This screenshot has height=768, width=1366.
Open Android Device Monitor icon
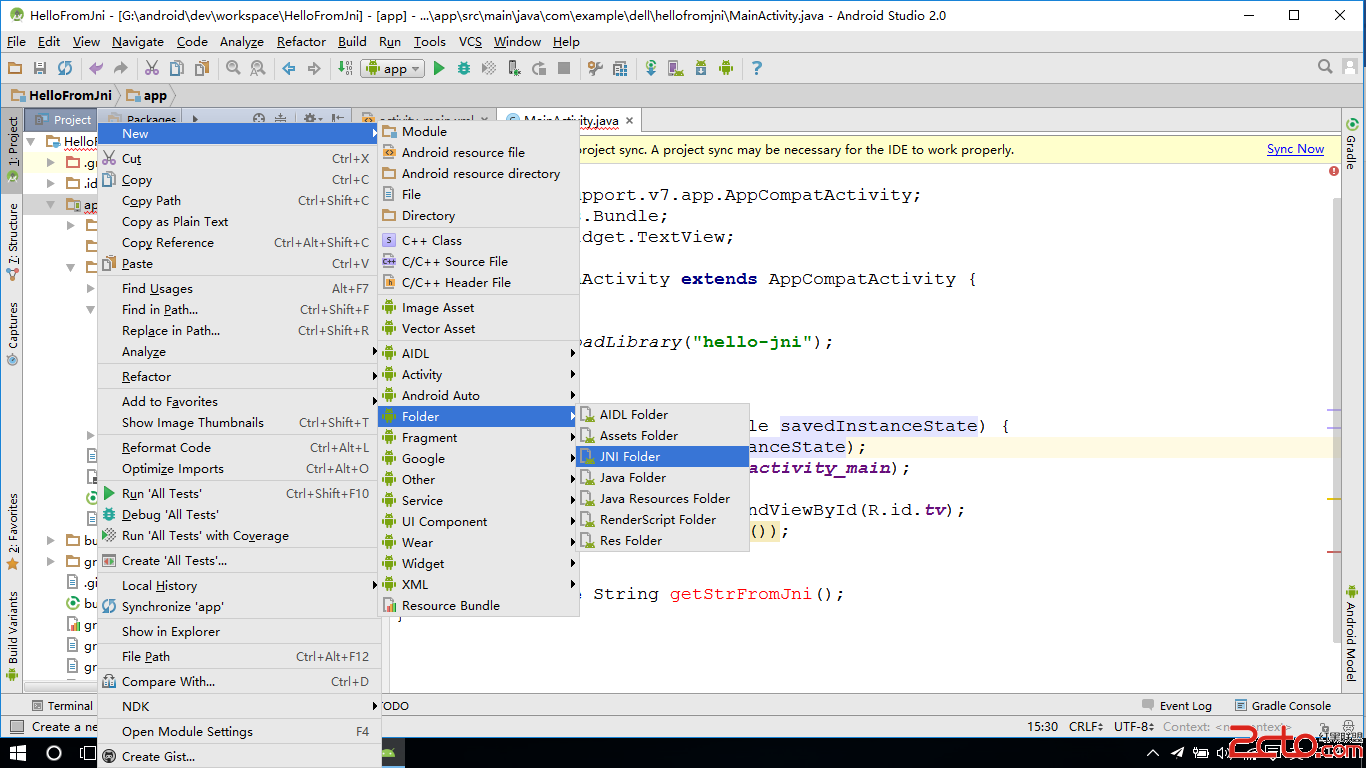726,68
